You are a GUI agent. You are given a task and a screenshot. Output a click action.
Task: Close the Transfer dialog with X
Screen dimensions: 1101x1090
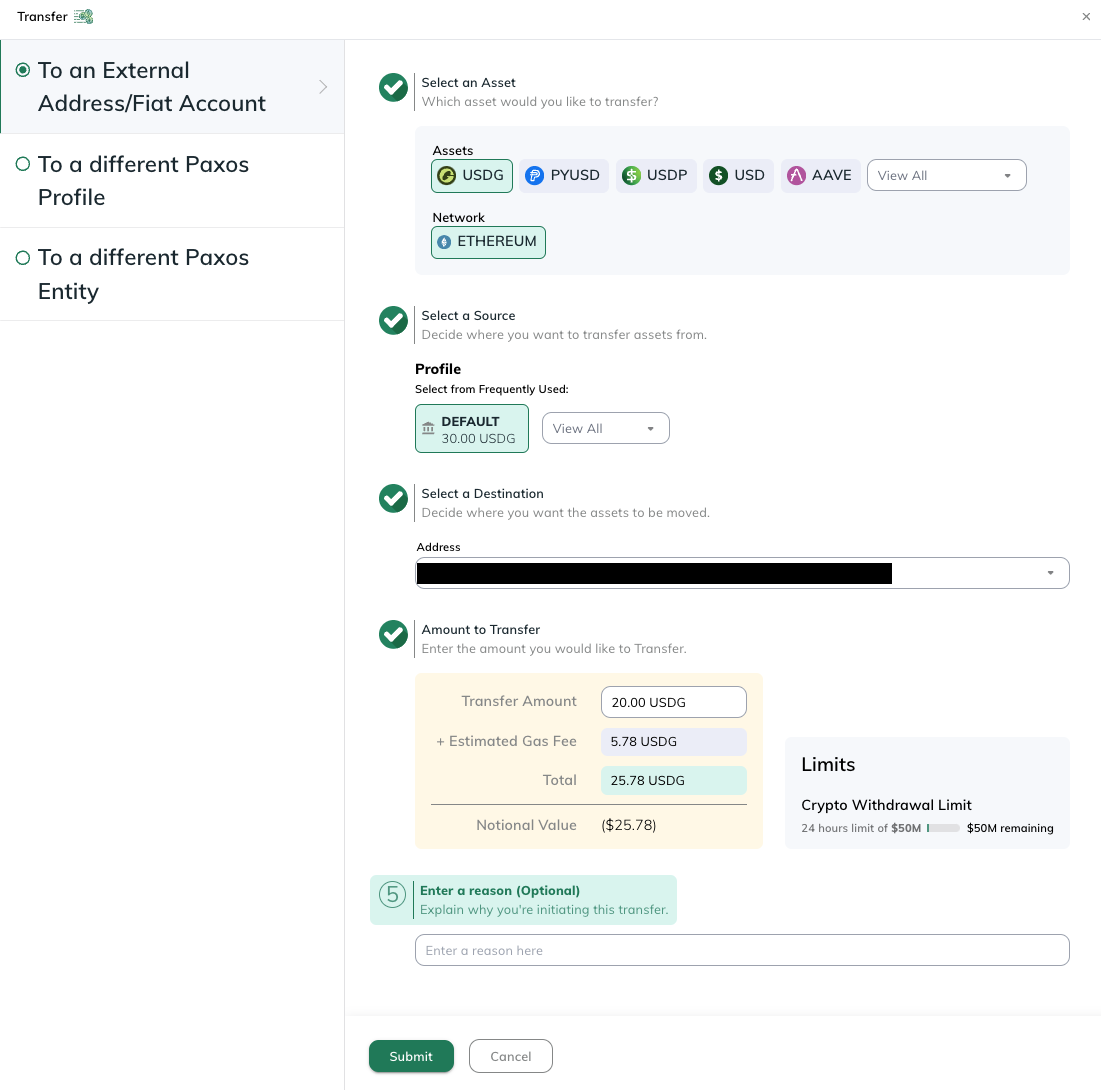[1086, 16]
